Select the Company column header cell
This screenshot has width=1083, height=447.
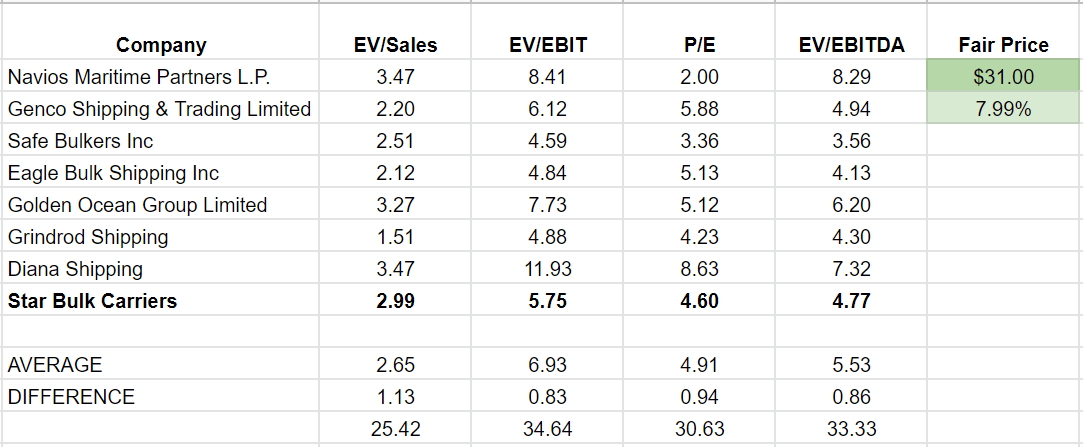point(161,45)
